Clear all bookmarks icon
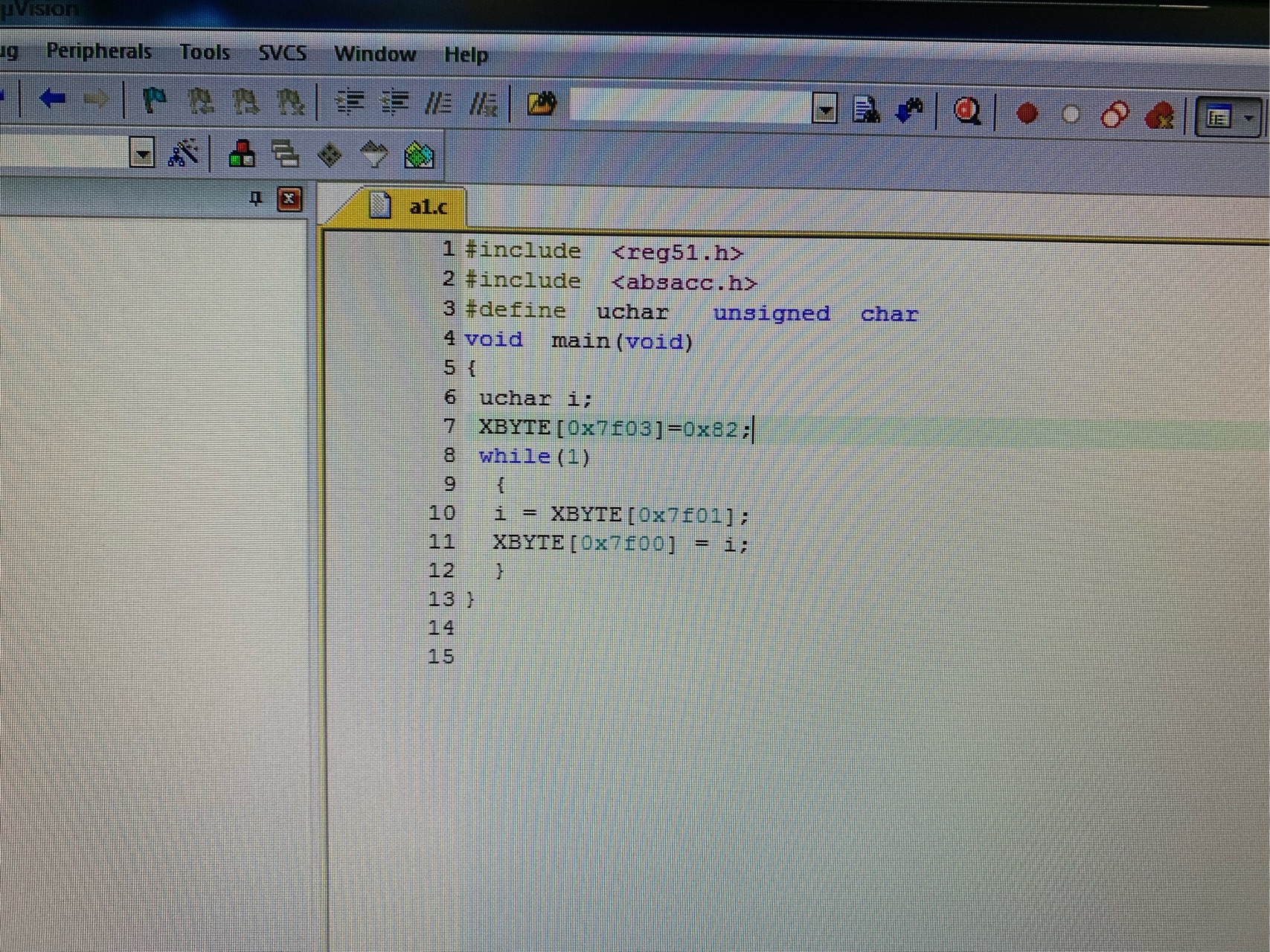Screen dimensions: 1270x952 pos(290,102)
